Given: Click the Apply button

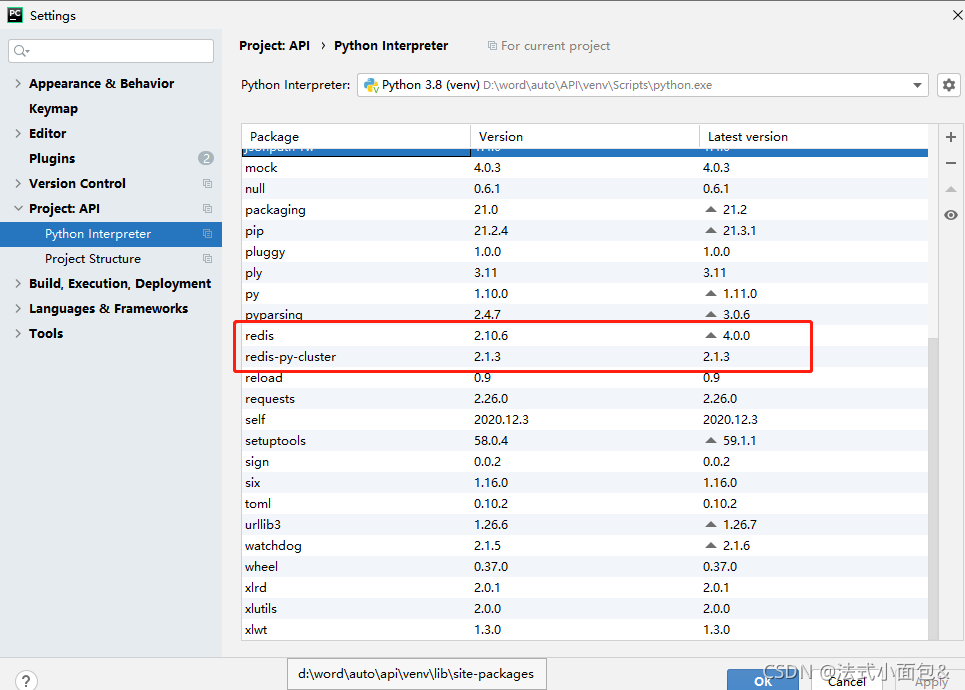Looking at the screenshot, I should point(931,681).
